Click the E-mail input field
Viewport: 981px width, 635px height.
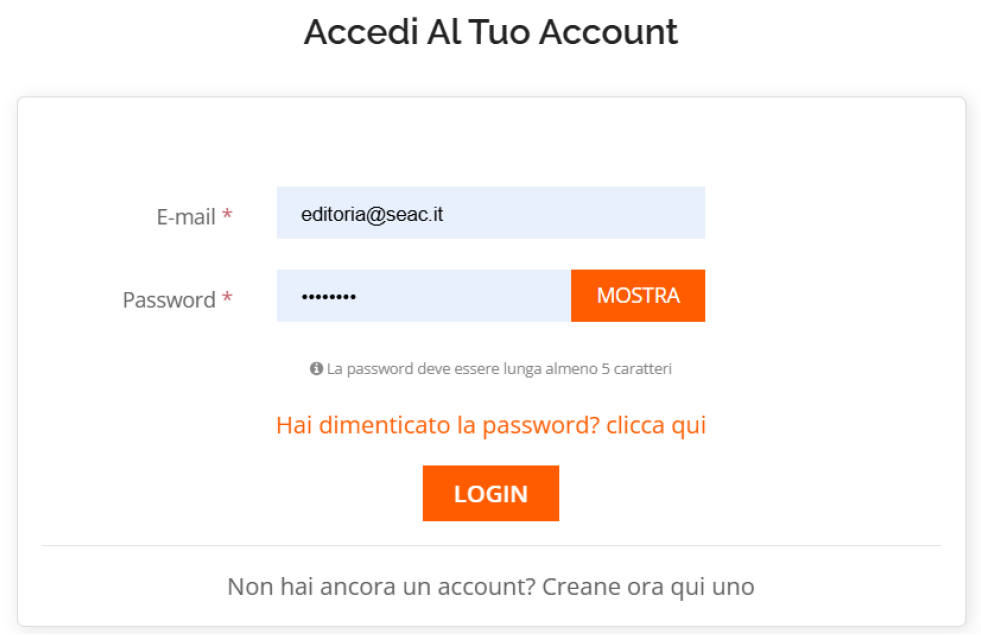pos(490,213)
